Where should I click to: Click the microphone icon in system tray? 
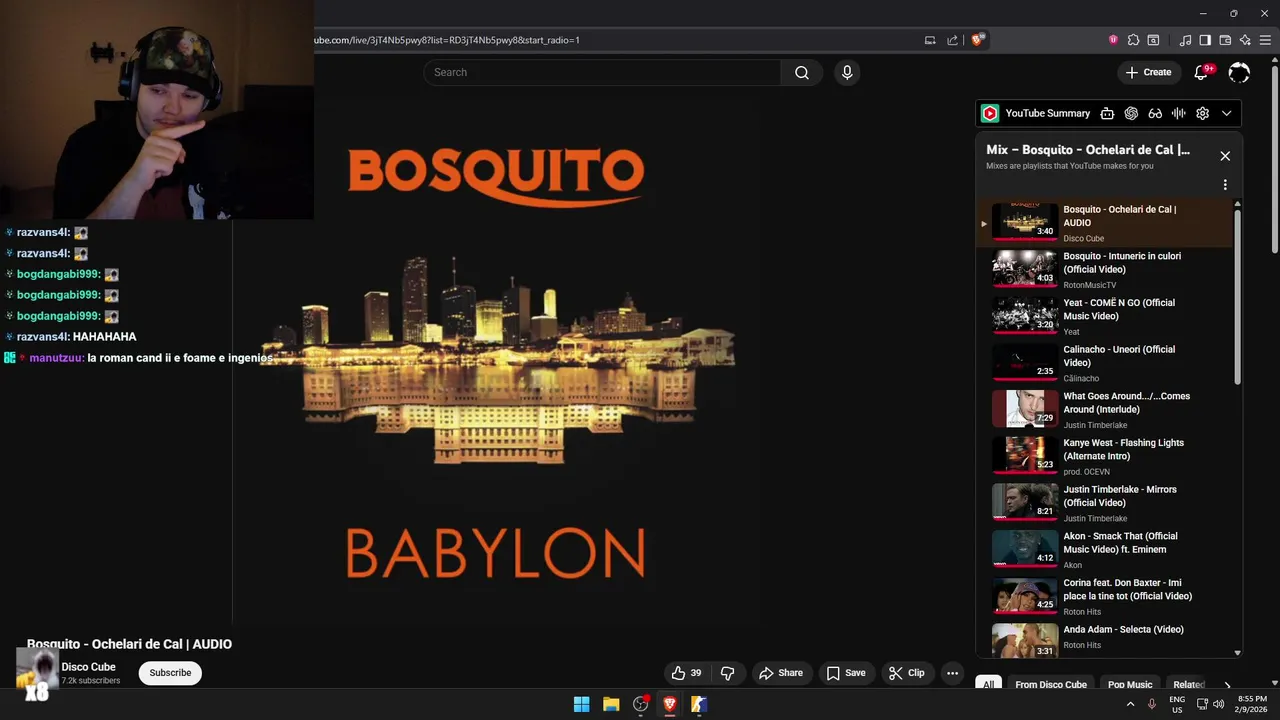point(1152,704)
